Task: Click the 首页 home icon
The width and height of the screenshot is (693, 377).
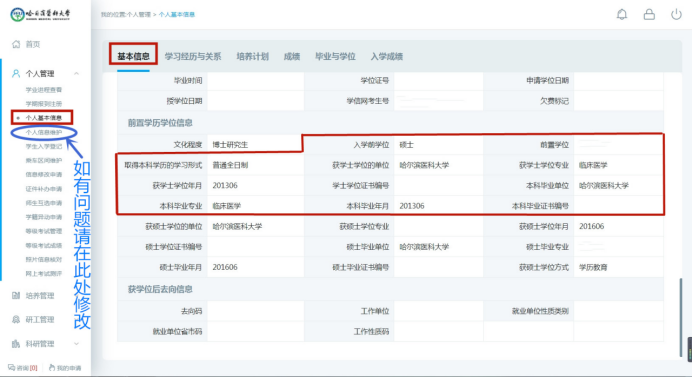Action: (x=16, y=44)
